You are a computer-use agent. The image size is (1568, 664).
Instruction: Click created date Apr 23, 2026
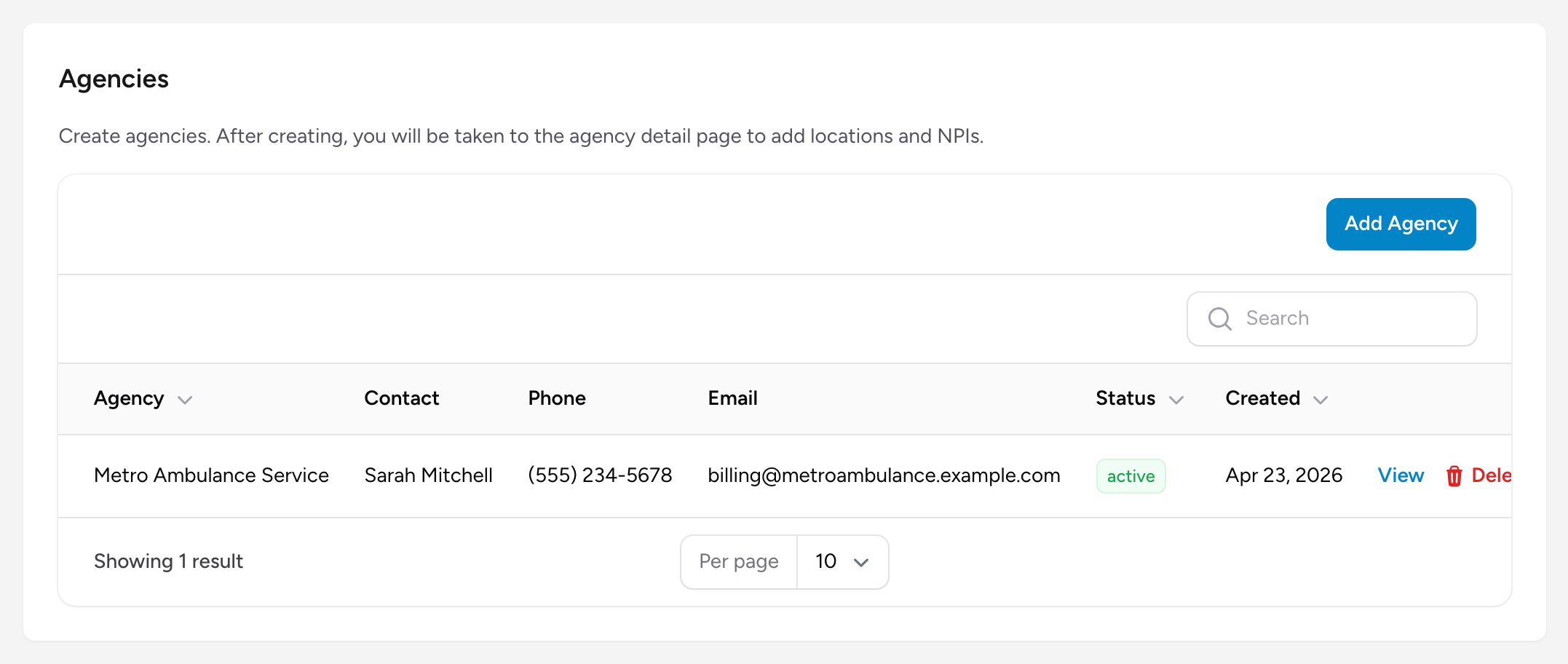[1283, 475]
